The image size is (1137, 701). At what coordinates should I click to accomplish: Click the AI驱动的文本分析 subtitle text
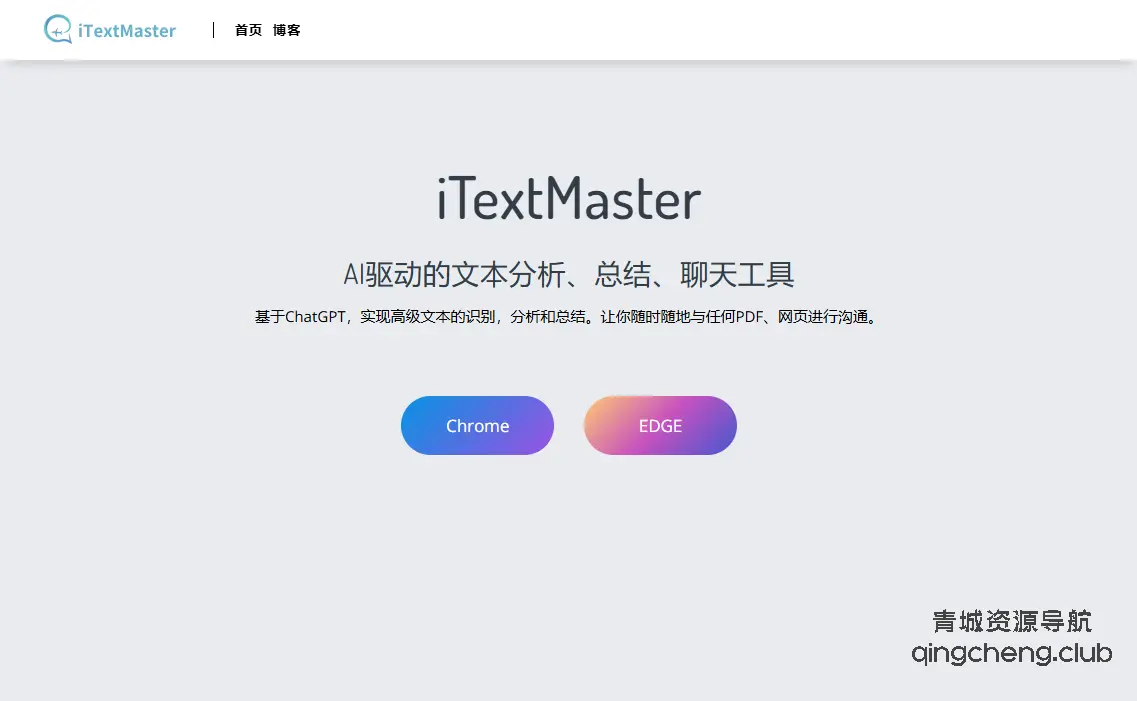pyautogui.click(x=568, y=274)
